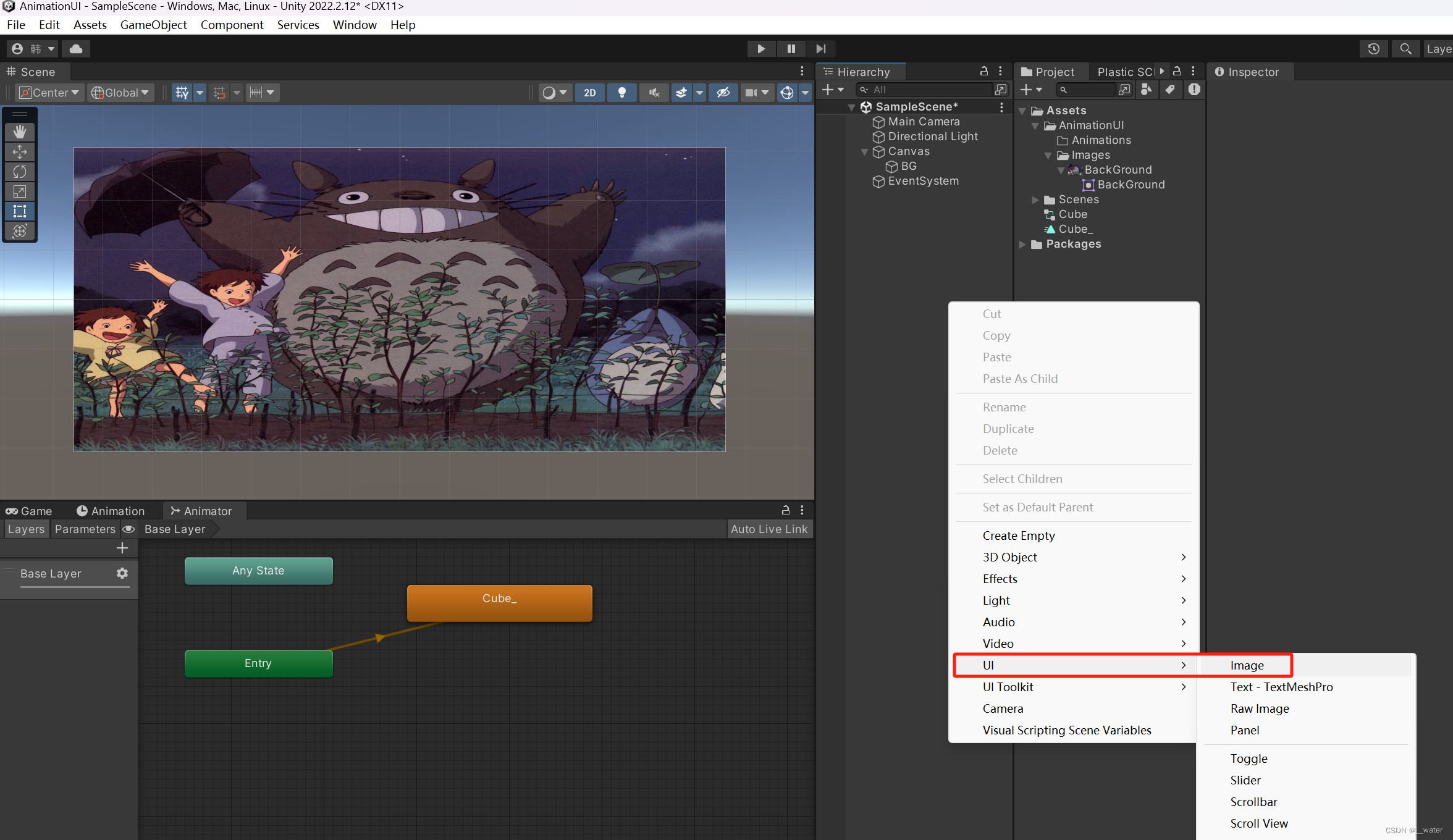Toggle grid snapping icon
Viewport: 1453px width, 840px height.
(x=219, y=93)
